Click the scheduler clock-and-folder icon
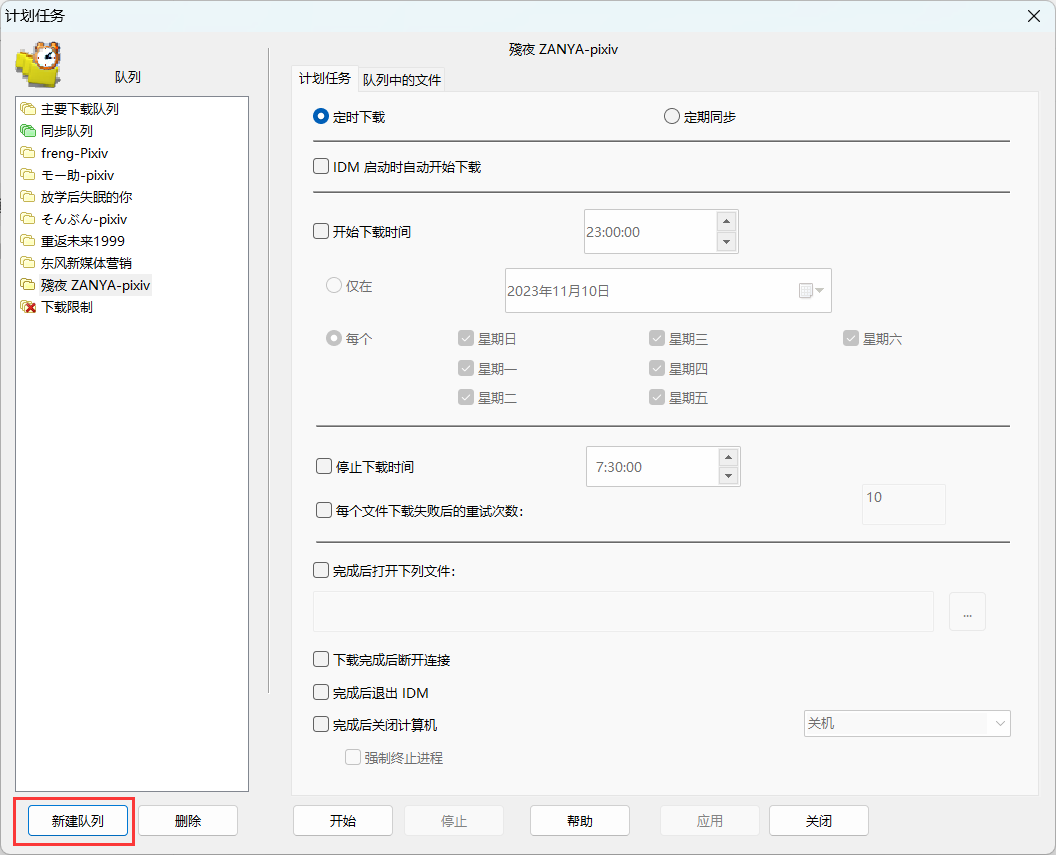1056x855 pixels. [x=39, y=64]
